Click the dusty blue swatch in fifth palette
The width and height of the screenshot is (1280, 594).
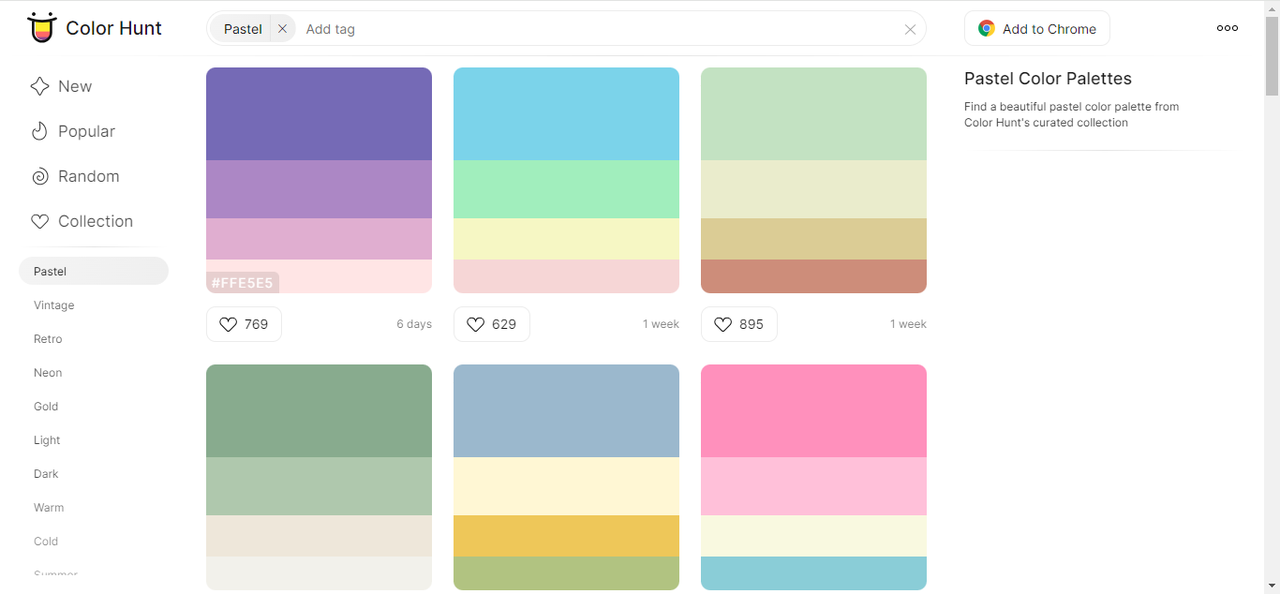pos(566,411)
